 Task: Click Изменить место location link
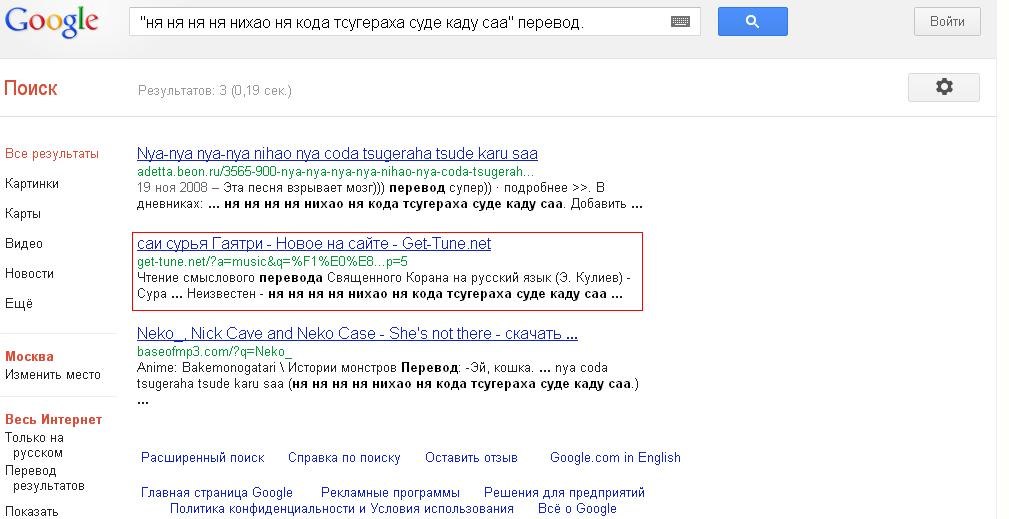(53, 375)
